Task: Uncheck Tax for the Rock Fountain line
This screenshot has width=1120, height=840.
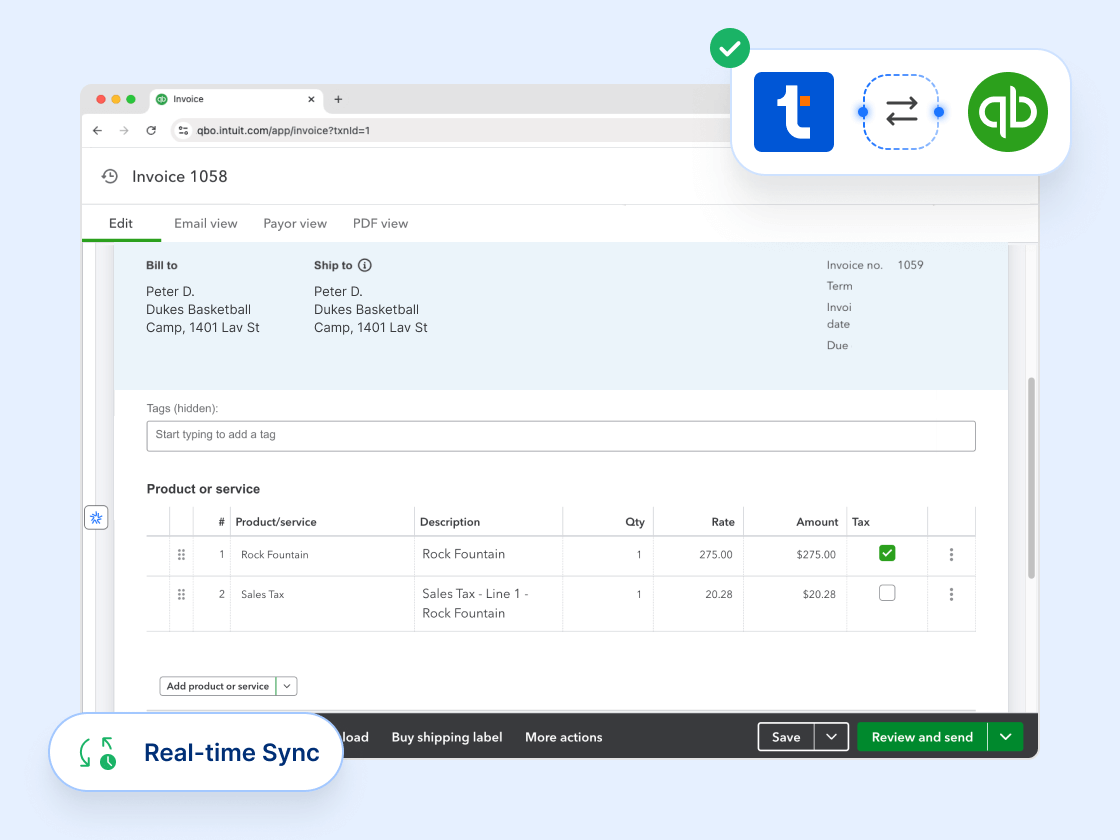Action: pyautogui.click(x=886, y=552)
